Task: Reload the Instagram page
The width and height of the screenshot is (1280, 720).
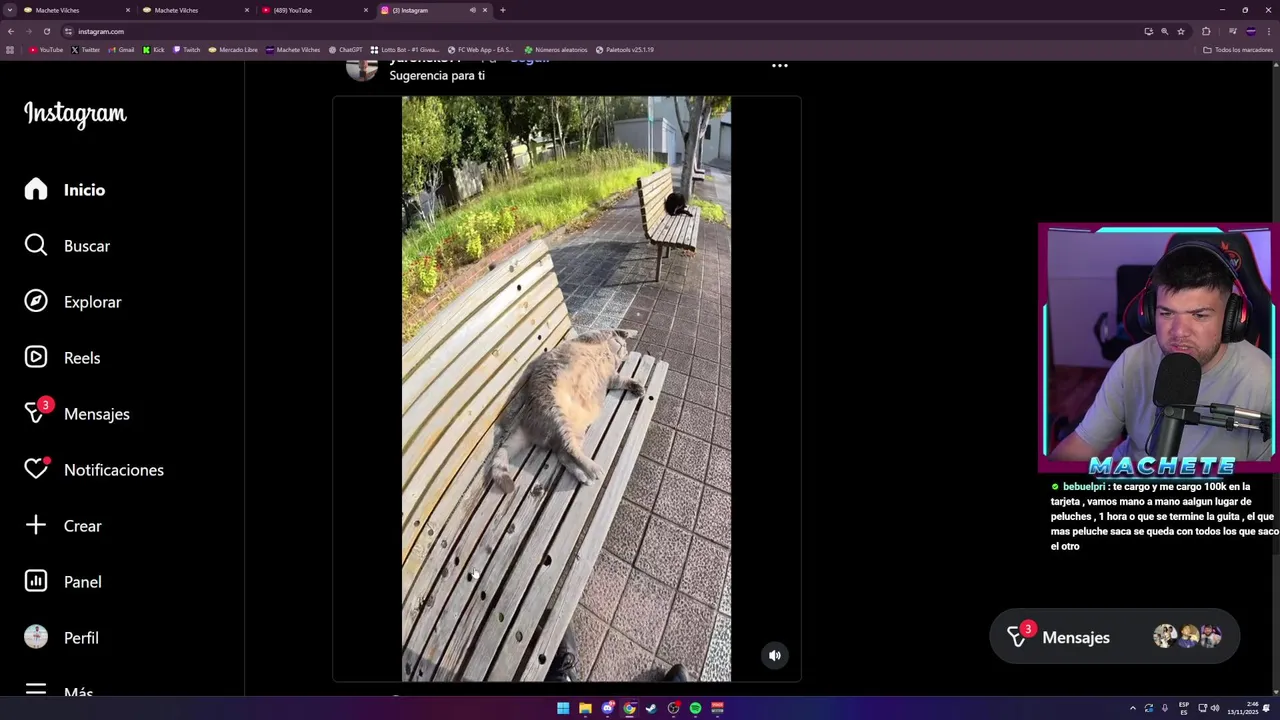Action: click(46, 31)
